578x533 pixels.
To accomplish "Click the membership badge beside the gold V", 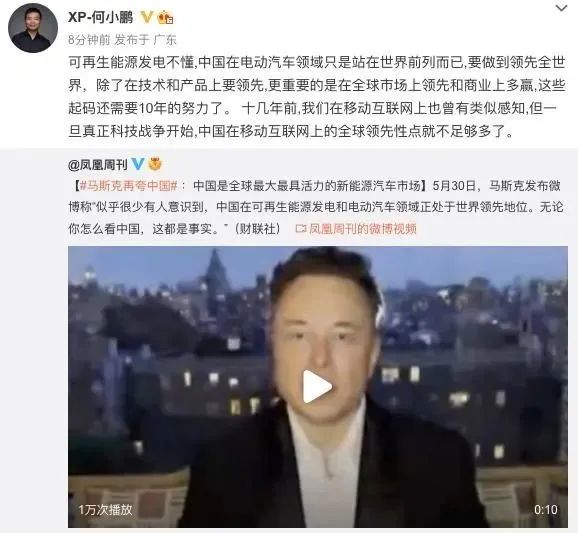I will pos(166,17).
